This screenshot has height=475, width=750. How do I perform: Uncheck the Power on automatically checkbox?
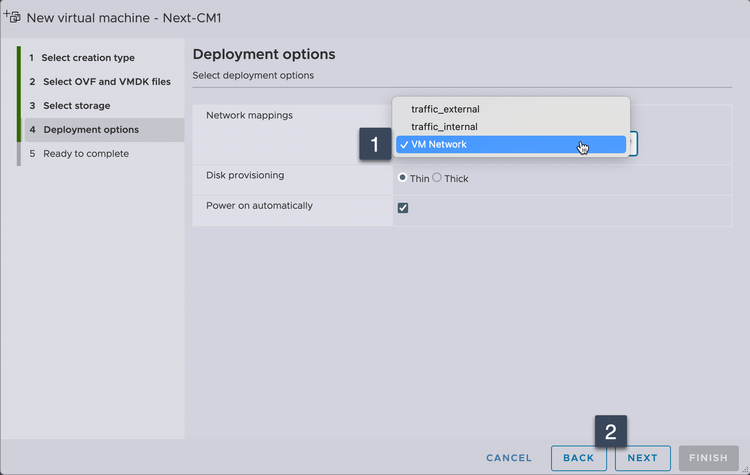pos(403,208)
